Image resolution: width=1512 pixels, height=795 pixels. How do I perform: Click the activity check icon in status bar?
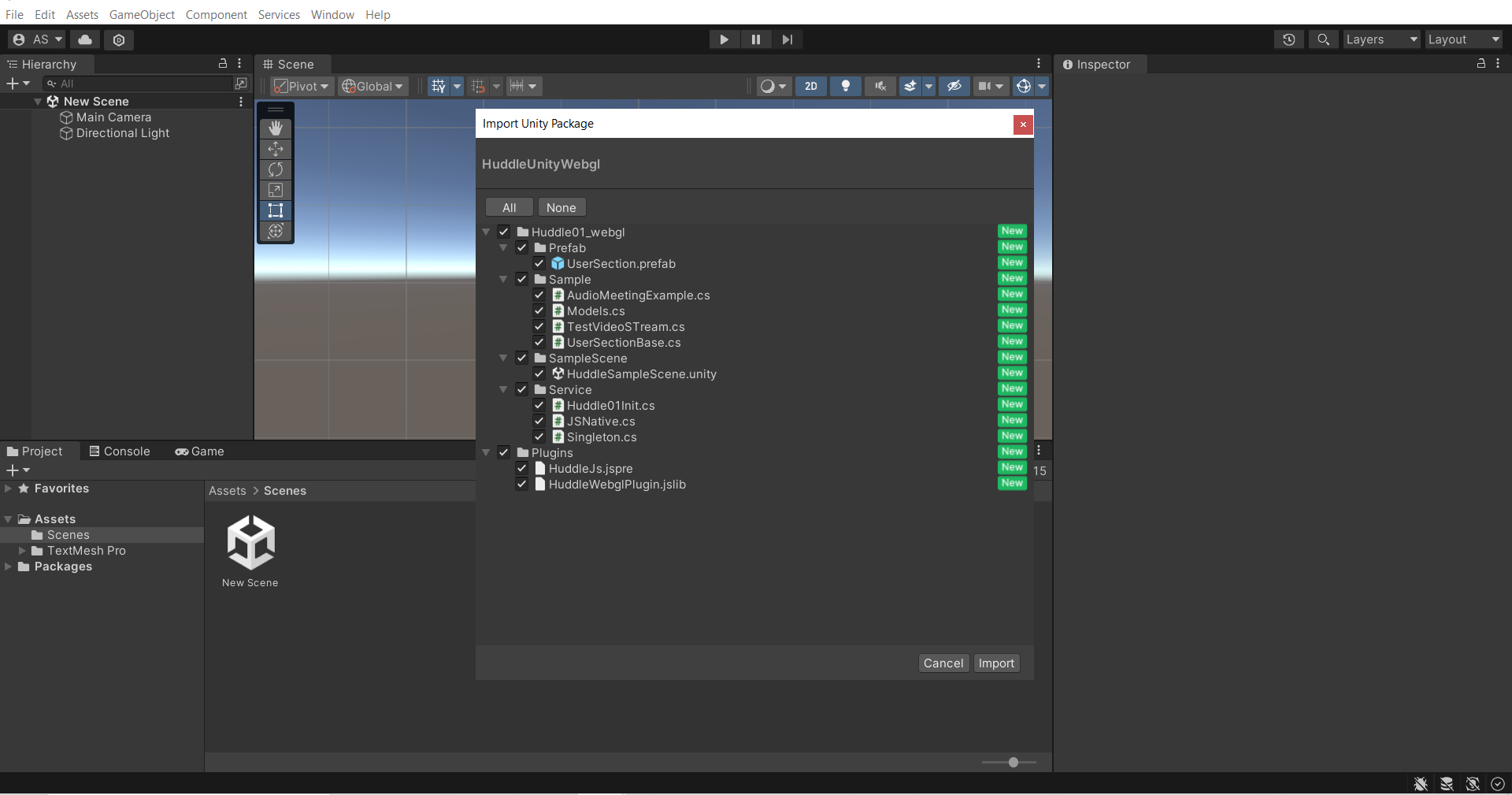point(1498,784)
